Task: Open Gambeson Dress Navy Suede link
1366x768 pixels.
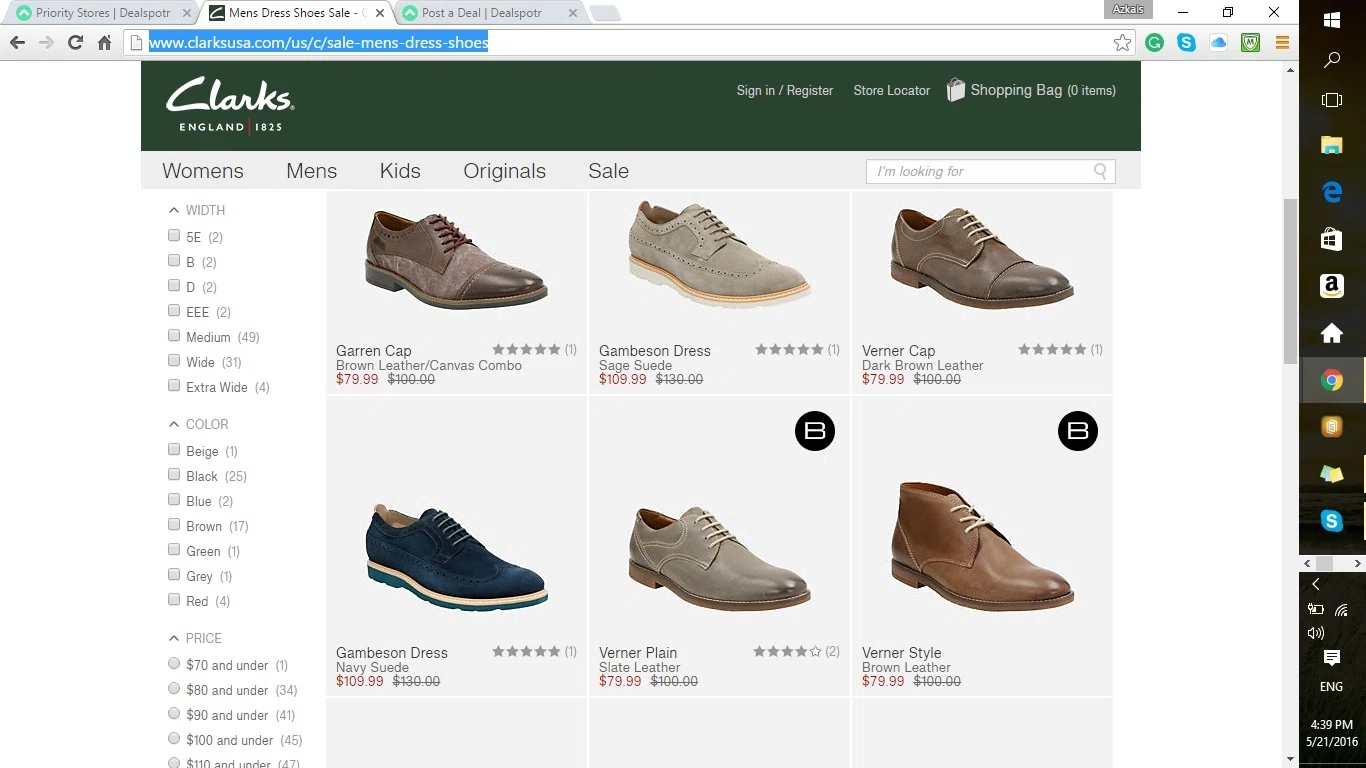Action: 392,653
